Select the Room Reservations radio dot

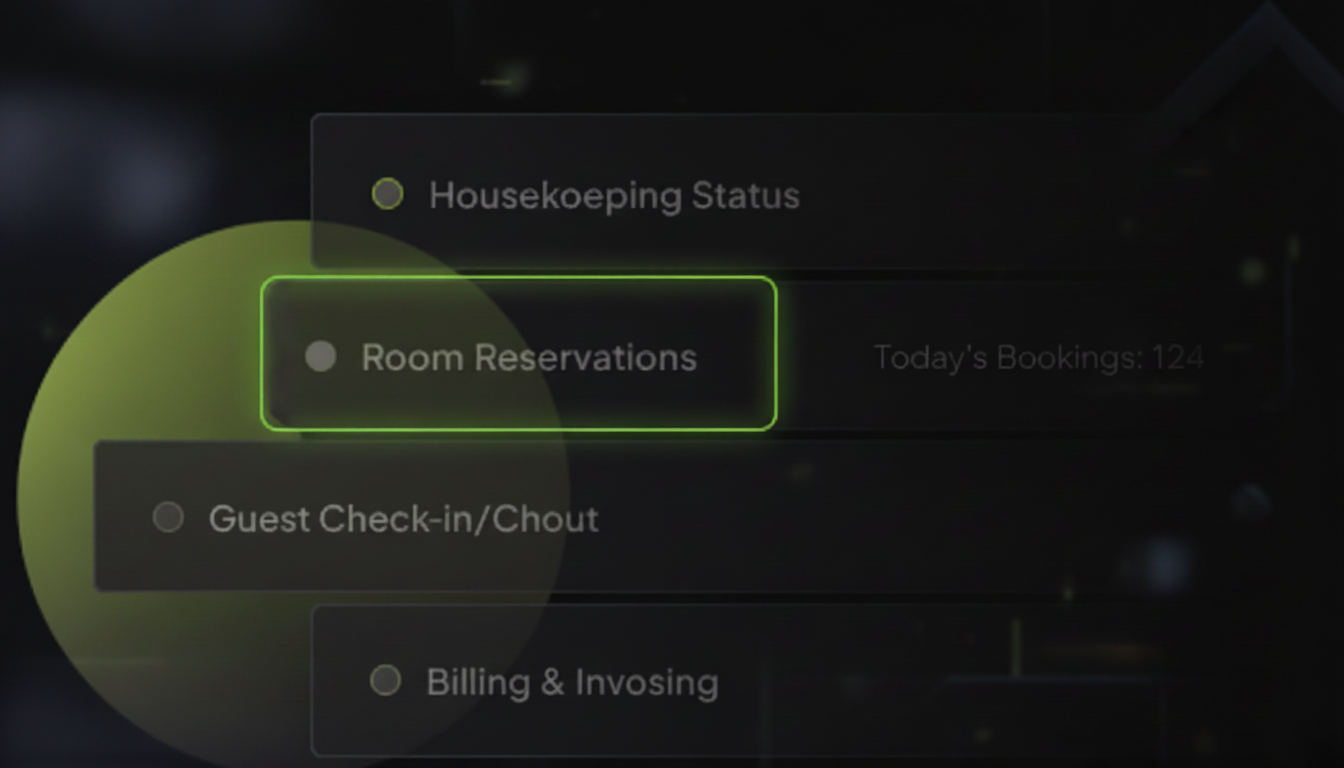[320, 356]
